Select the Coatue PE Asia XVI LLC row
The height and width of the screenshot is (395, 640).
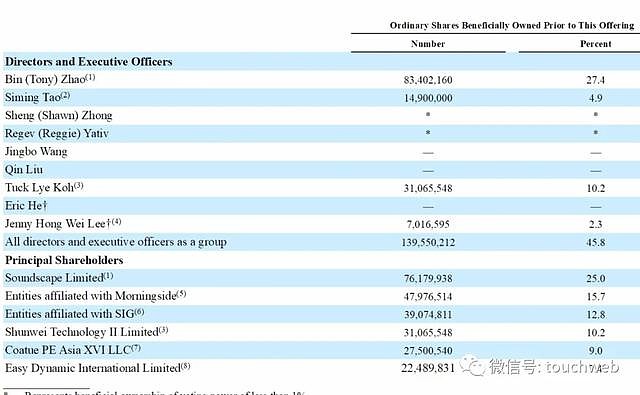(x=320, y=350)
